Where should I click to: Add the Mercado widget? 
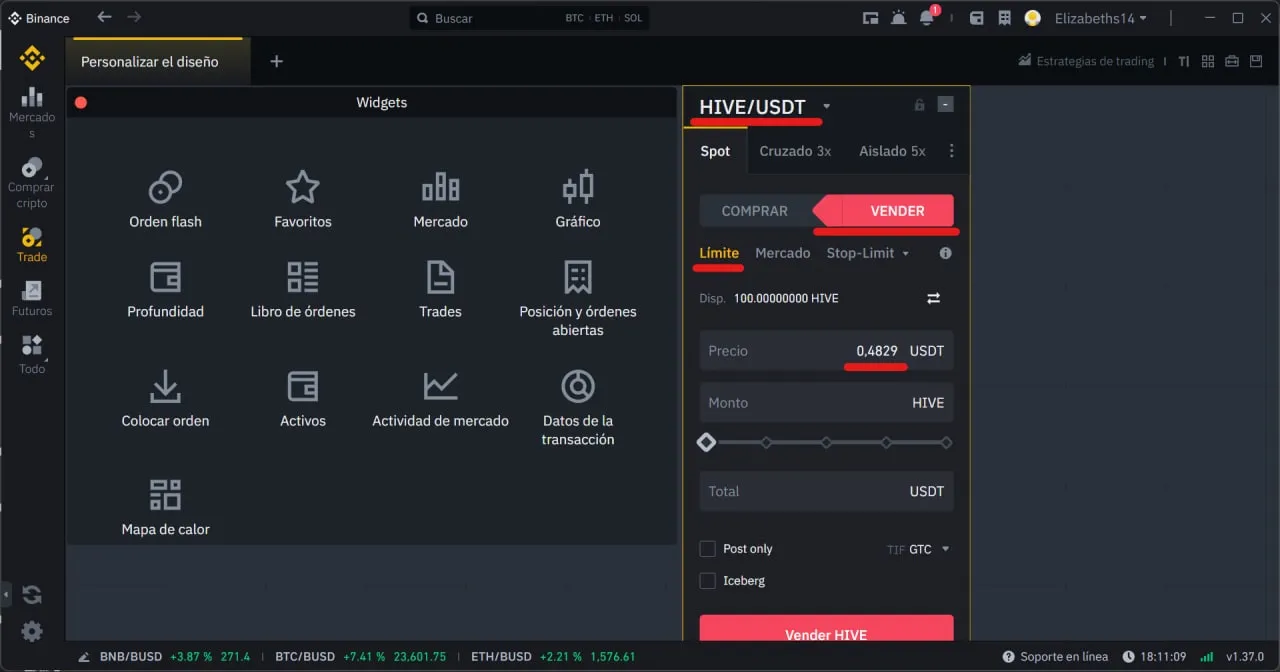click(x=440, y=200)
